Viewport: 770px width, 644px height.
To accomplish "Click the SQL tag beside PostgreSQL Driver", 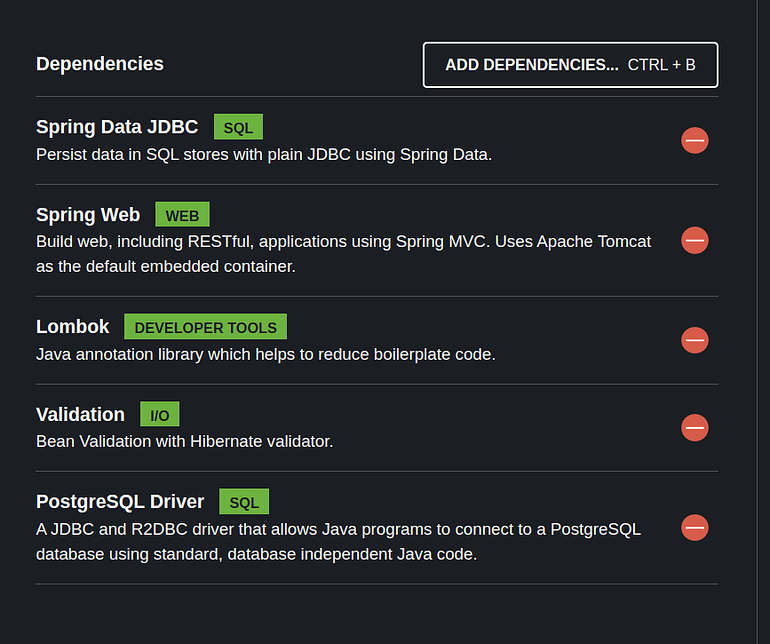I will (x=244, y=502).
